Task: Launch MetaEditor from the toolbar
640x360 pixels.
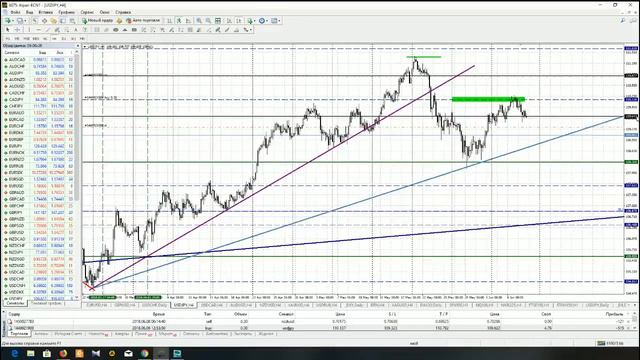Action: [x=119, y=20]
